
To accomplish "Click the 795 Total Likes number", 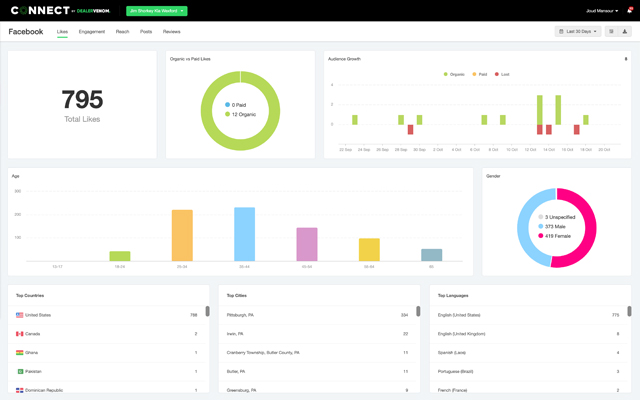I will [x=82, y=99].
